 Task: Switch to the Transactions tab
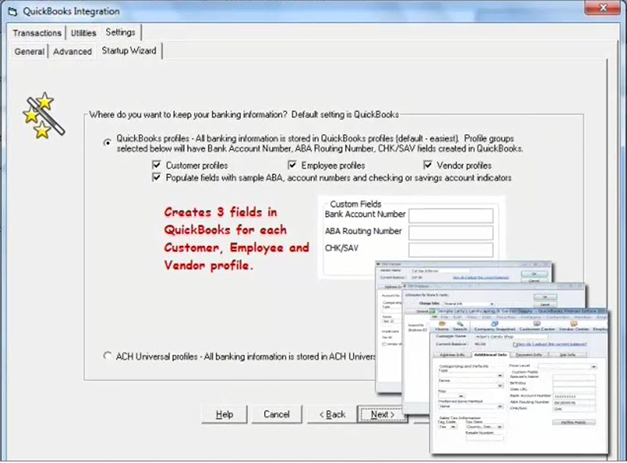click(37, 33)
